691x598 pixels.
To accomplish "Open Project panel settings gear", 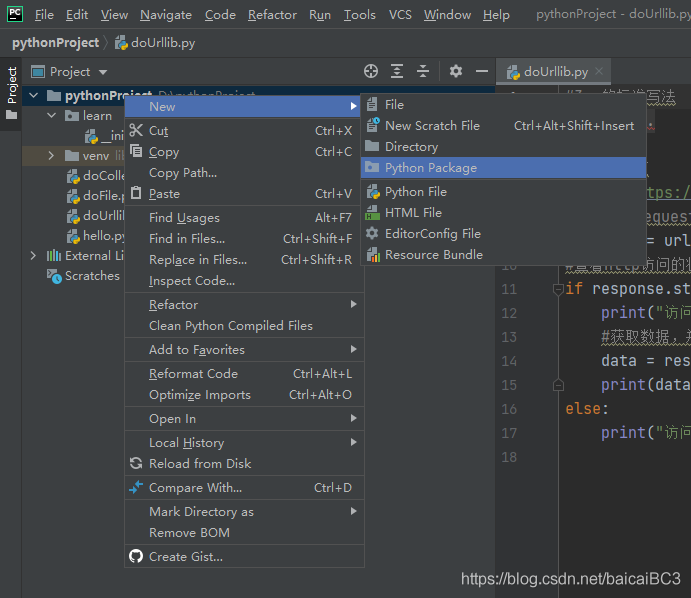I will click(x=456, y=71).
